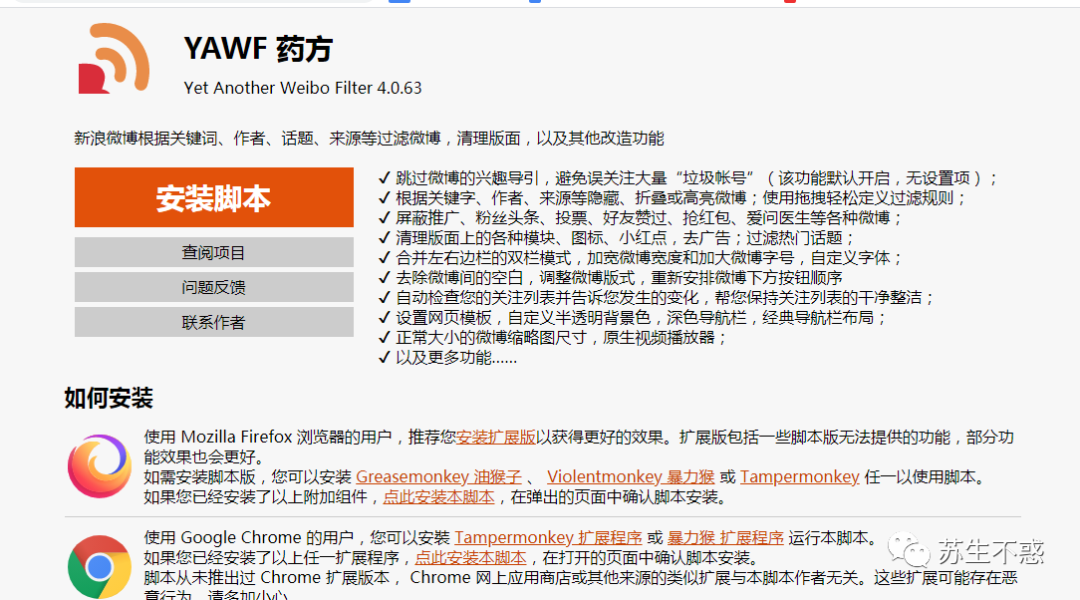Open the Violentmonkey 暴力猴 link
The width and height of the screenshot is (1080, 600).
630,477
